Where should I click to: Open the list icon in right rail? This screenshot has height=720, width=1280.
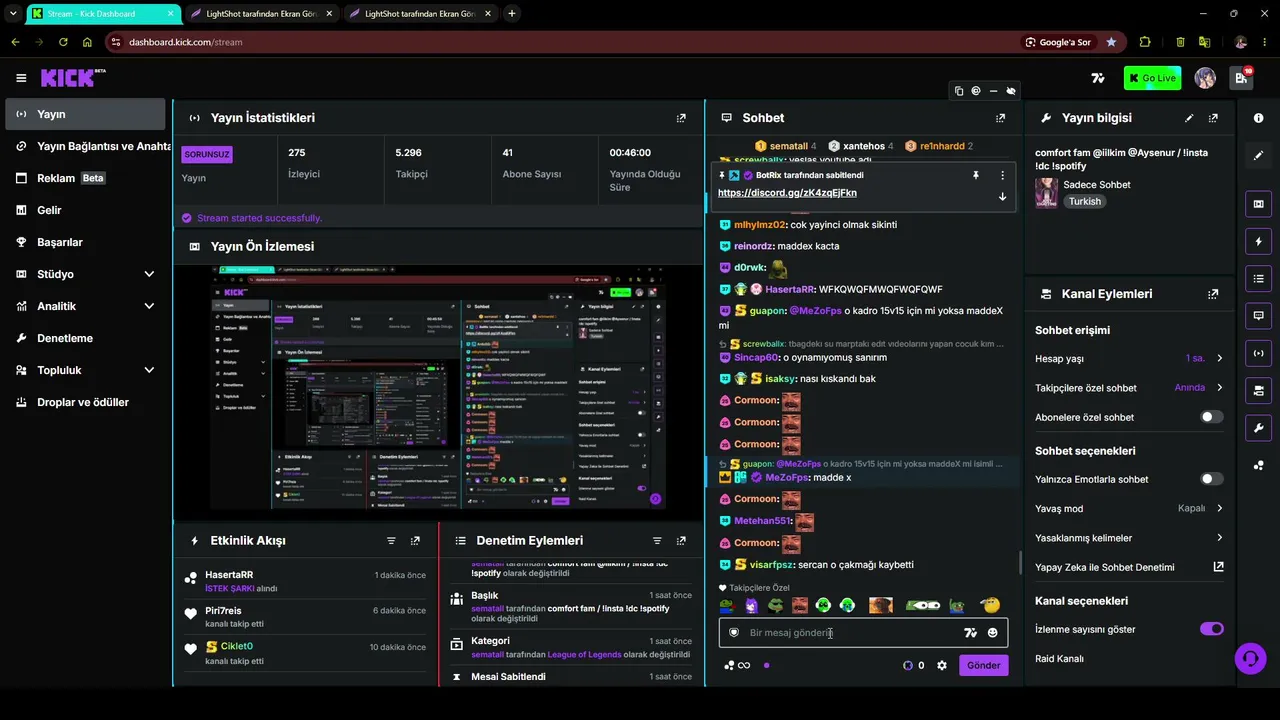pyautogui.click(x=1258, y=278)
